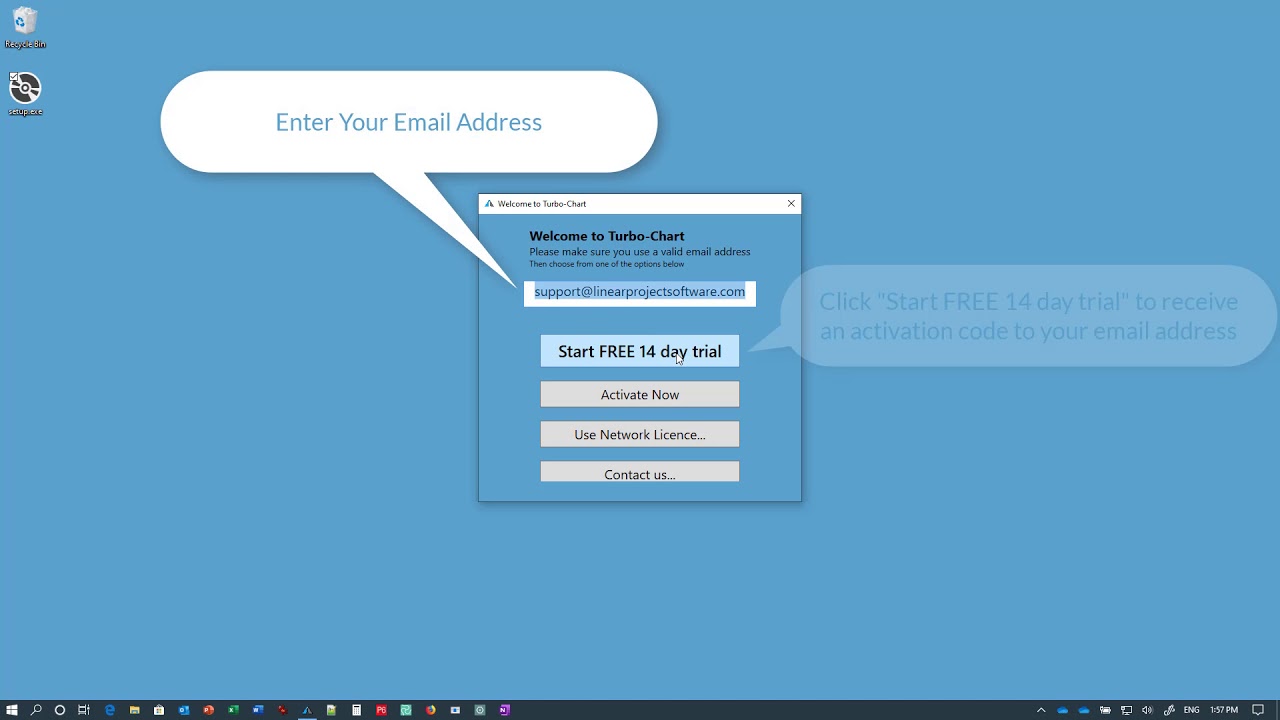Open network status tray icon
The height and width of the screenshot is (720, 1280).
(x=1126, y=710)
